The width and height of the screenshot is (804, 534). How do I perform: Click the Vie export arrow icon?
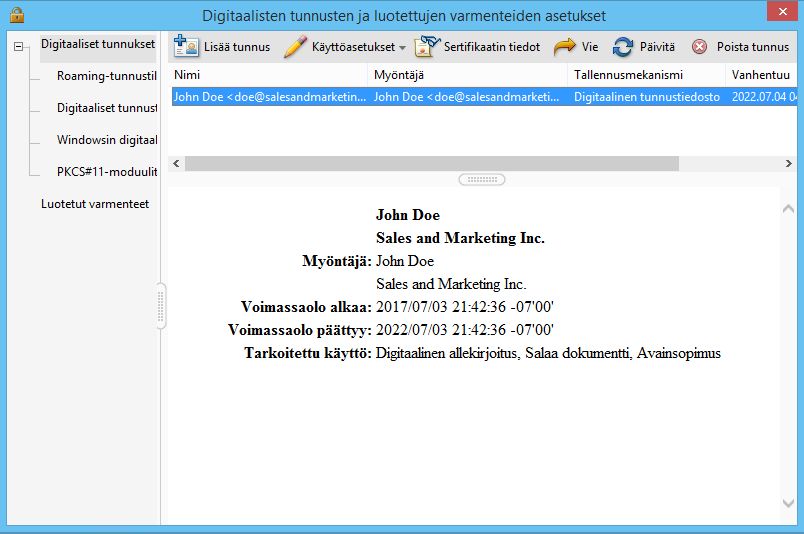tap(565, 47)
